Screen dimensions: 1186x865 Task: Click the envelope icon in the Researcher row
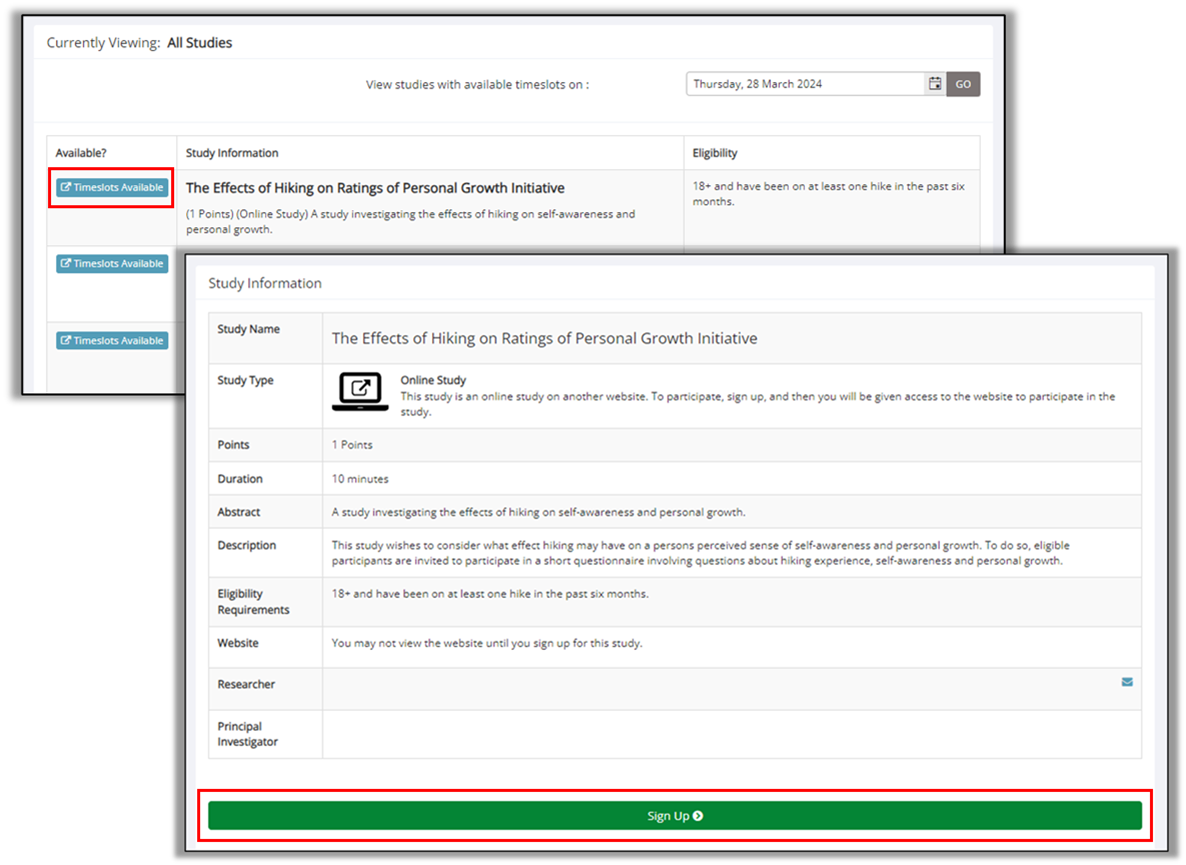click(x=1127, y=682)
